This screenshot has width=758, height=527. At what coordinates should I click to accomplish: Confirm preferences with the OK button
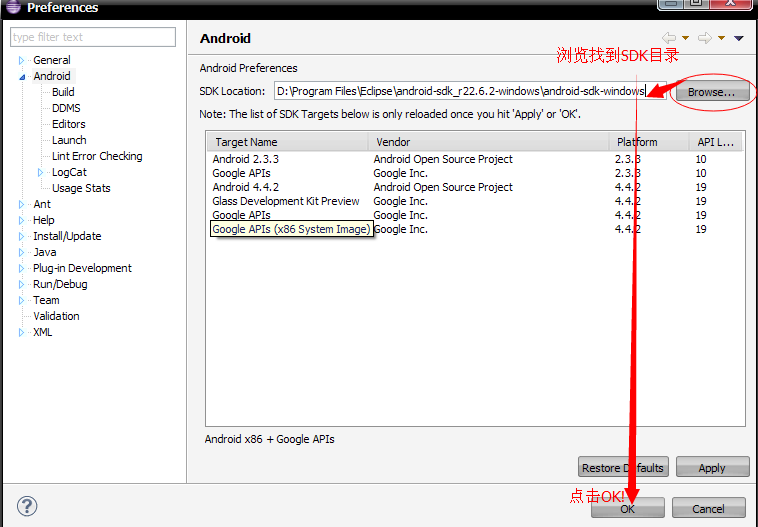pos(627,509)
